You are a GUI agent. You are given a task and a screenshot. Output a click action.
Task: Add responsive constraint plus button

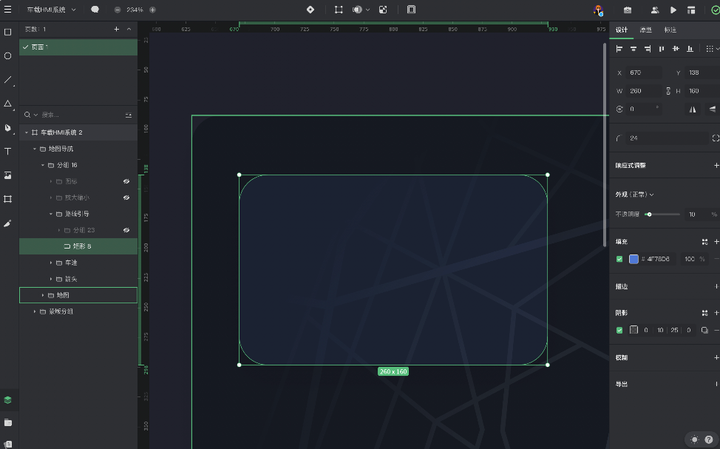pos(716,165)
